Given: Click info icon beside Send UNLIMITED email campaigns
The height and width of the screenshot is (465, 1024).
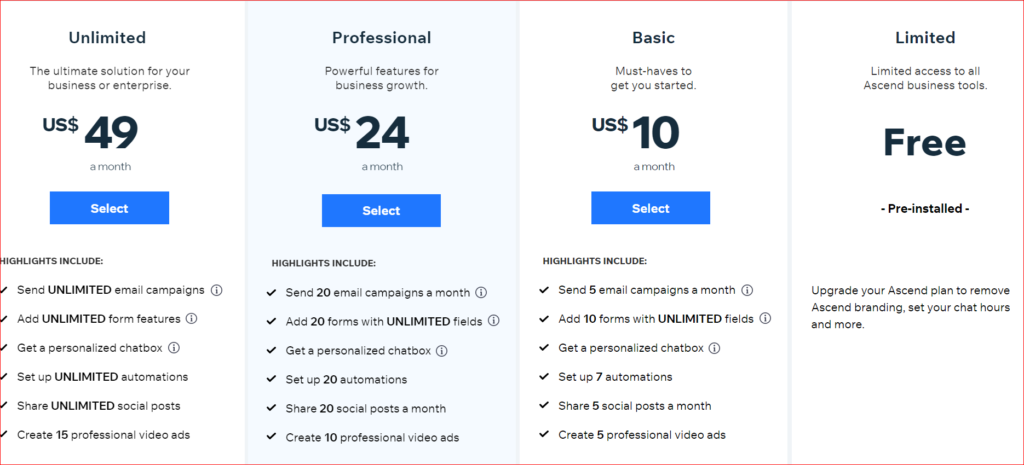Looking at the screenshot, I should click(217, 290).
